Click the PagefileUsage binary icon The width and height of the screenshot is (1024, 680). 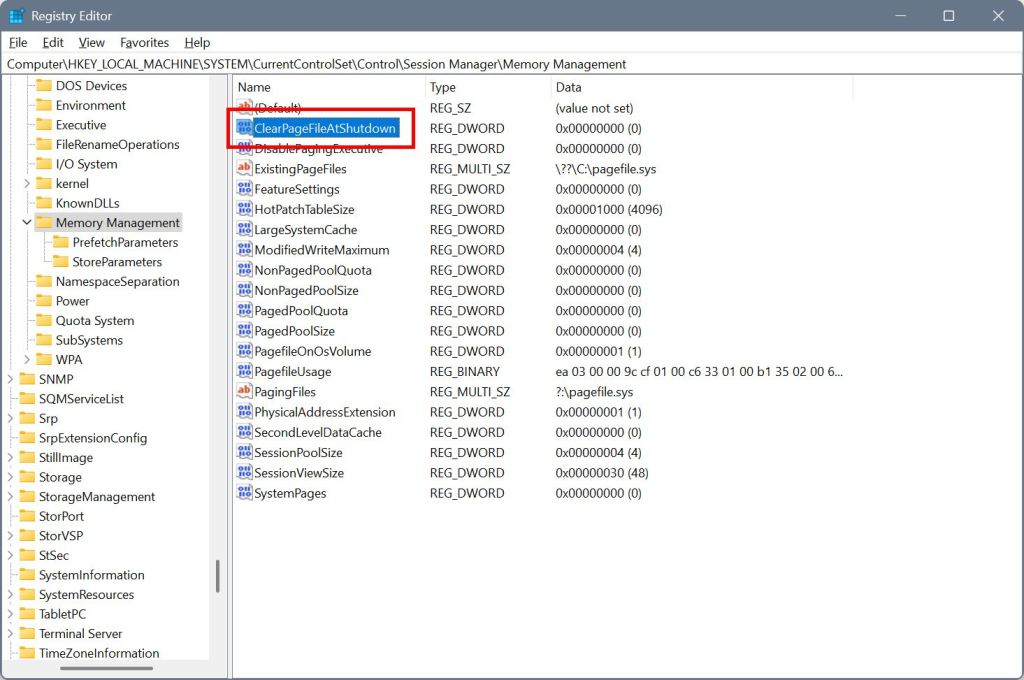click(244, 371)
